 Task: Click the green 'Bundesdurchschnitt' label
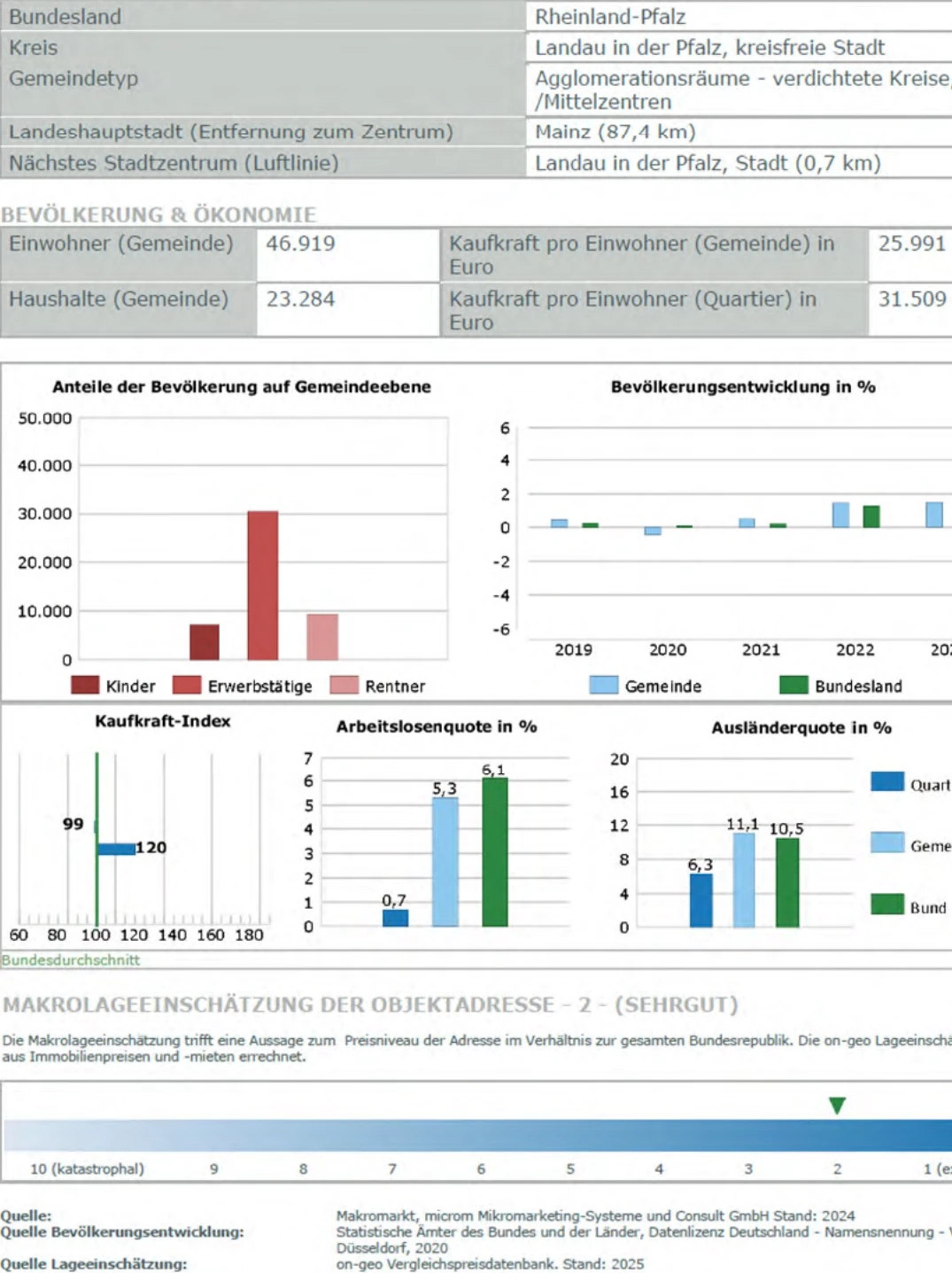pyautogui.click(x=71, y=960)
